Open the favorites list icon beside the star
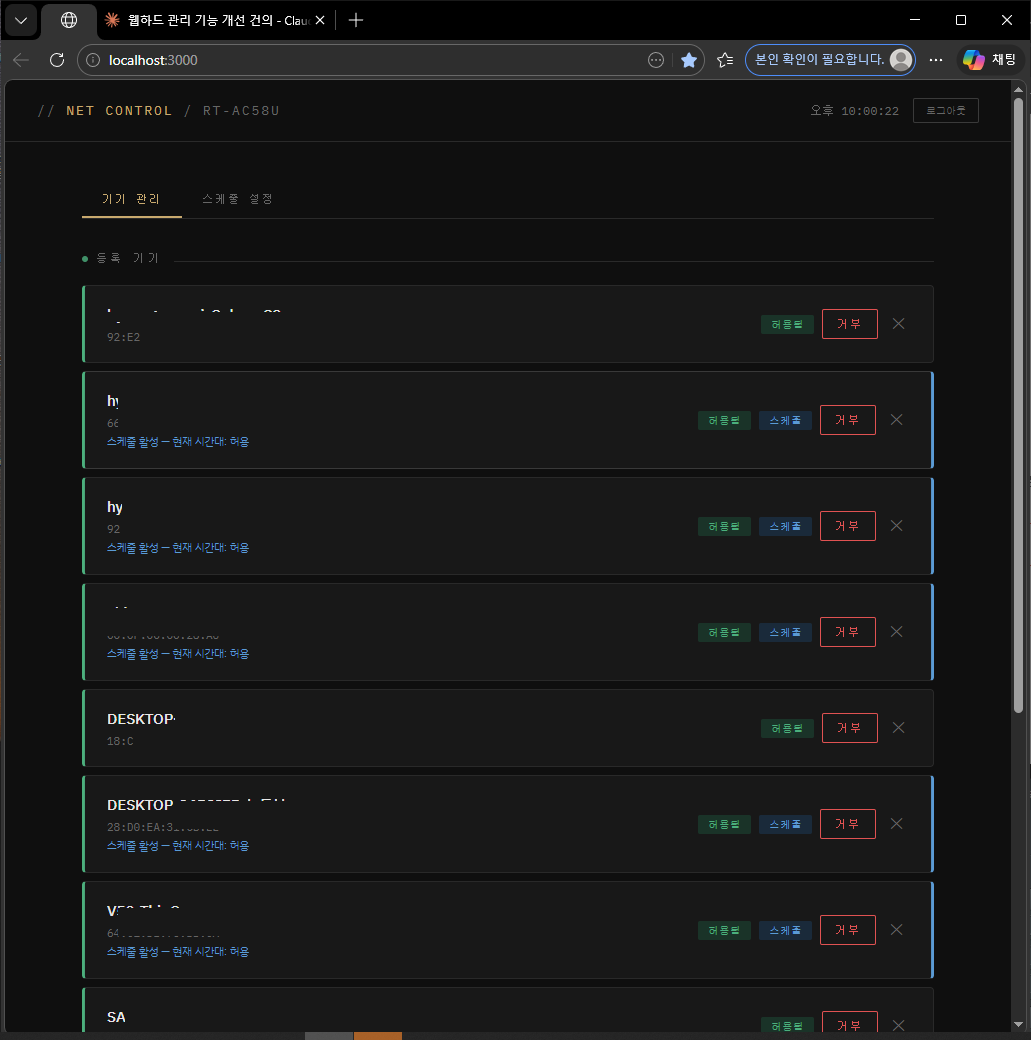The width and height of the screenshot is (1031, 1040). coord(725,60)
